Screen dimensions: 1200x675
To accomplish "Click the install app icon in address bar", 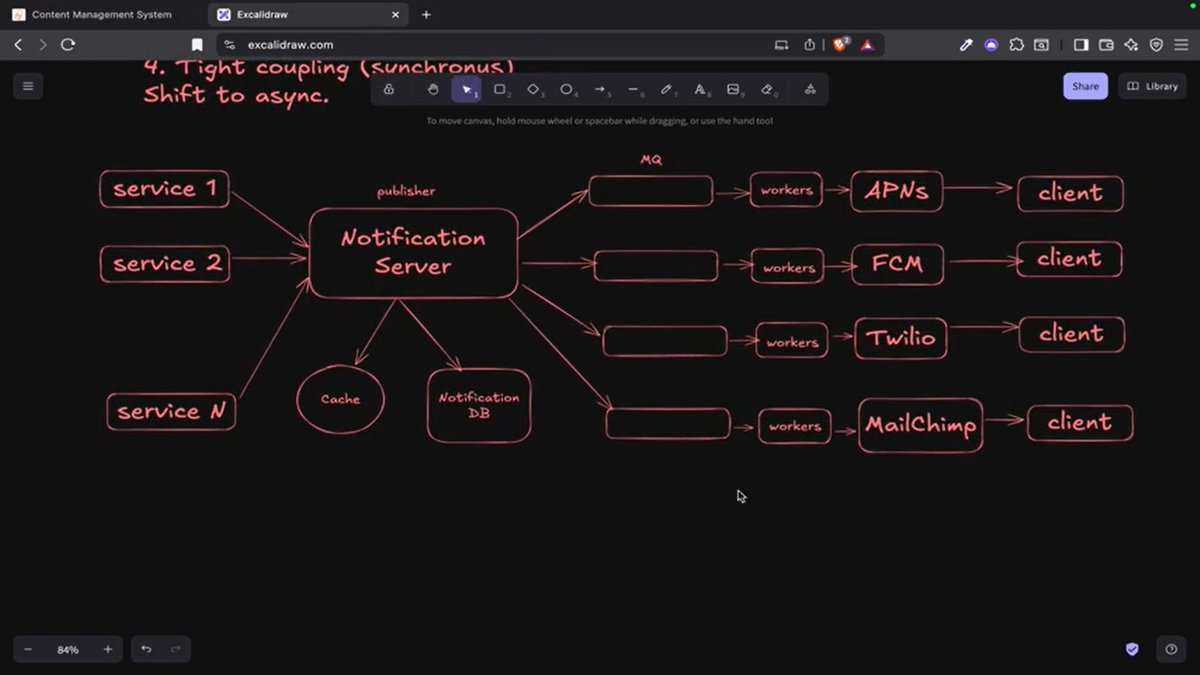I will tap(781, 44).
